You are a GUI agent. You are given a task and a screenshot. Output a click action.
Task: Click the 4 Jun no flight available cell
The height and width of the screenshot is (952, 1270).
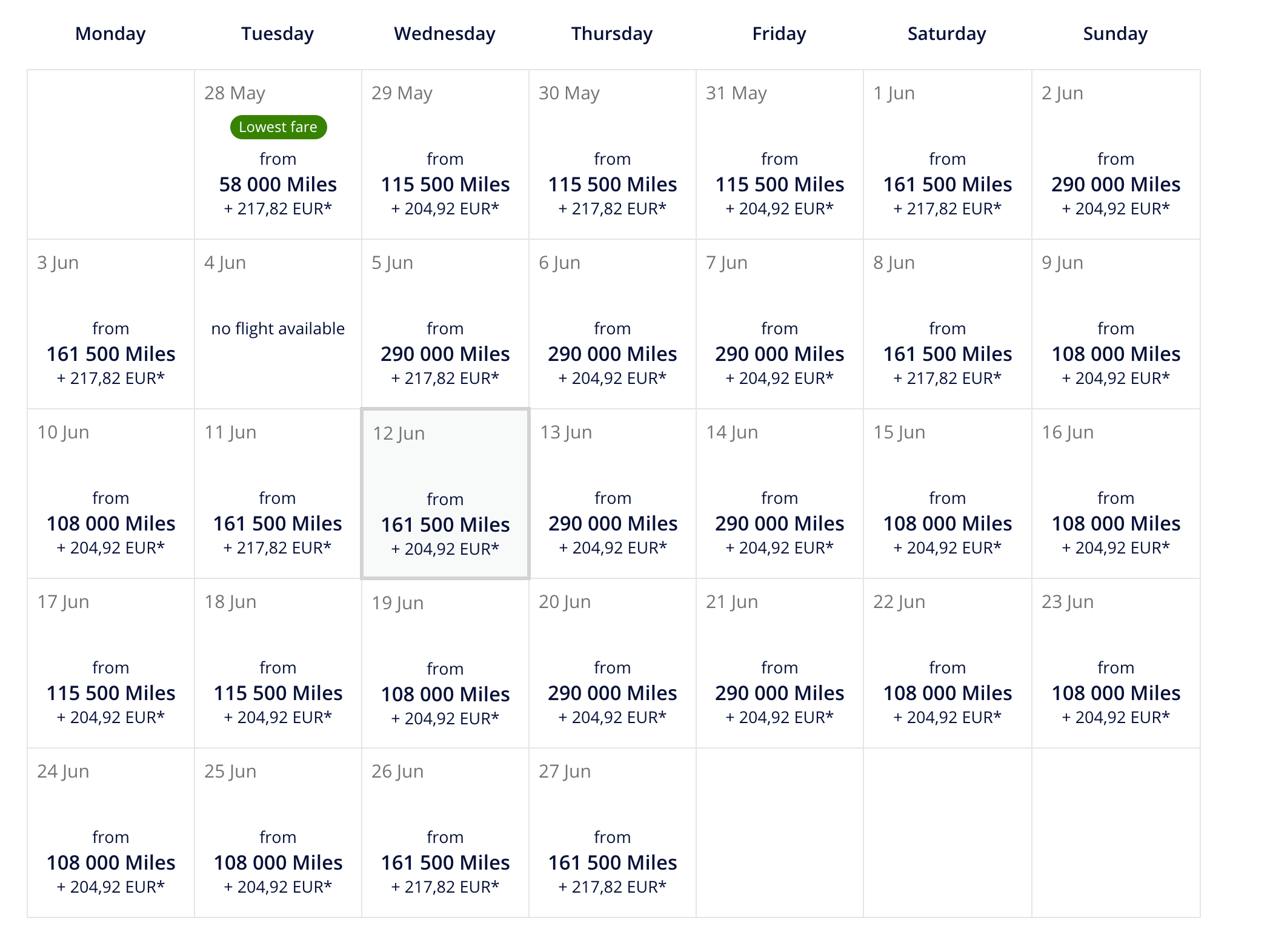coord(278,324)
